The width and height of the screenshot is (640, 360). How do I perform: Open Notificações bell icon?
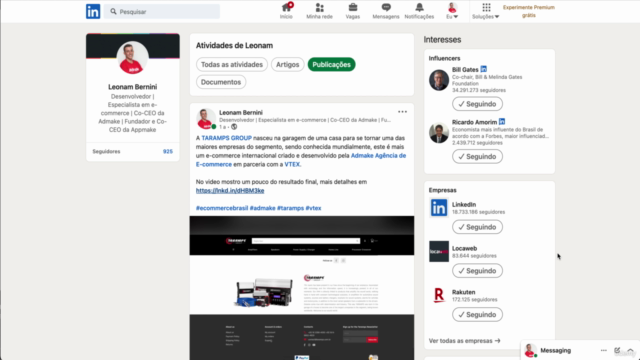[x=419, y=11]
